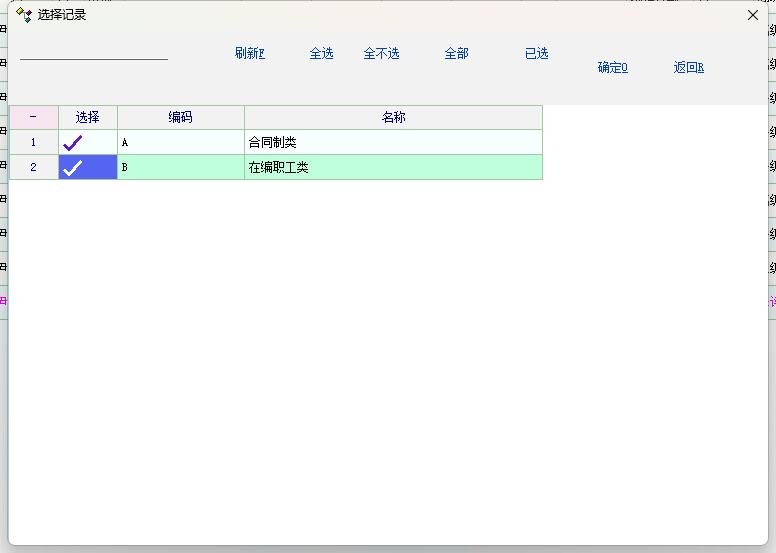Click the 在编职工类 name cell
Image resolution: width=776 pixels, height=553 pixels.
click(278, 168)
